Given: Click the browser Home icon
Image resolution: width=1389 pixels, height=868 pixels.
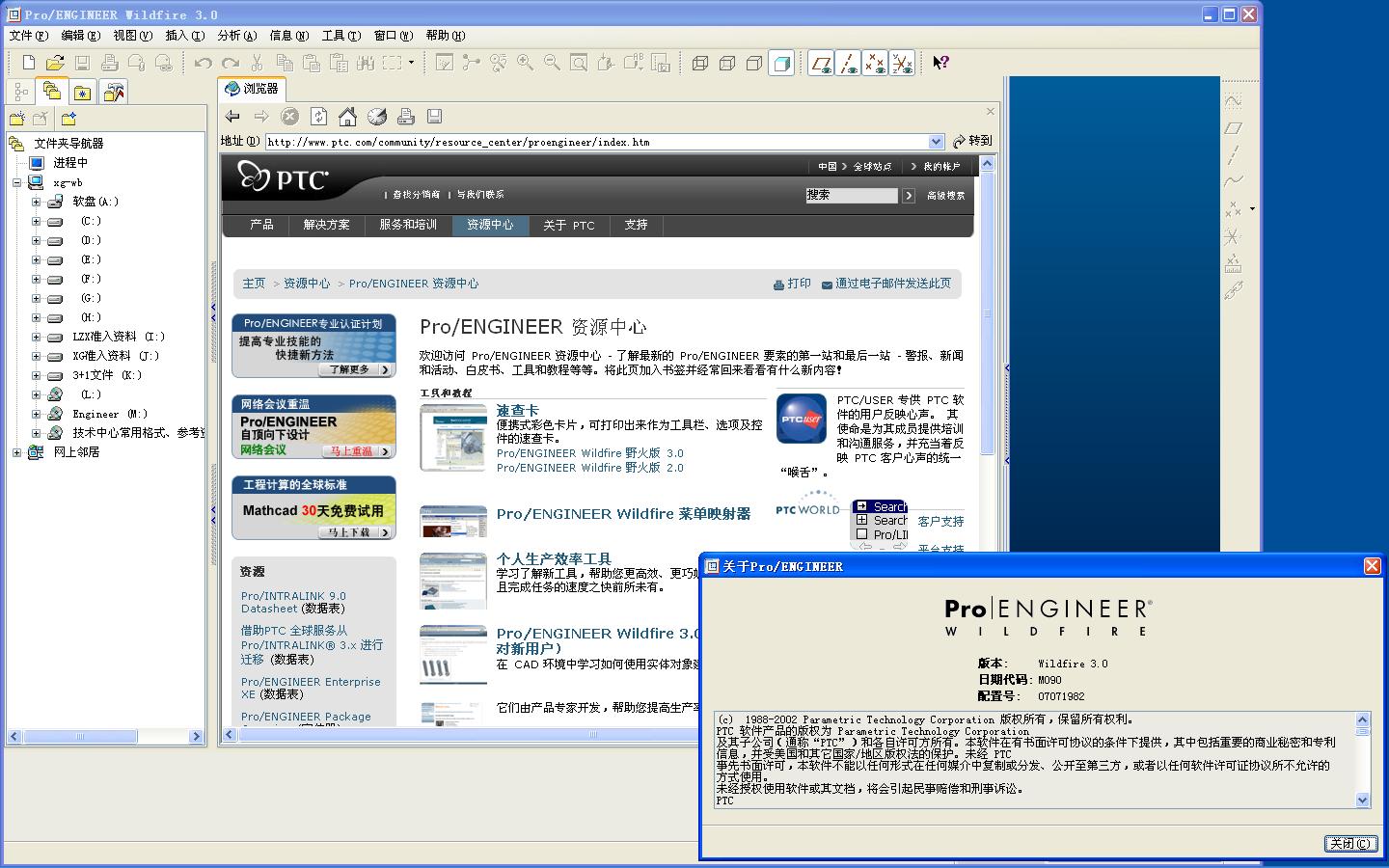Looking at the screenshot, I should pyautogui.click(x=347, y=117).
